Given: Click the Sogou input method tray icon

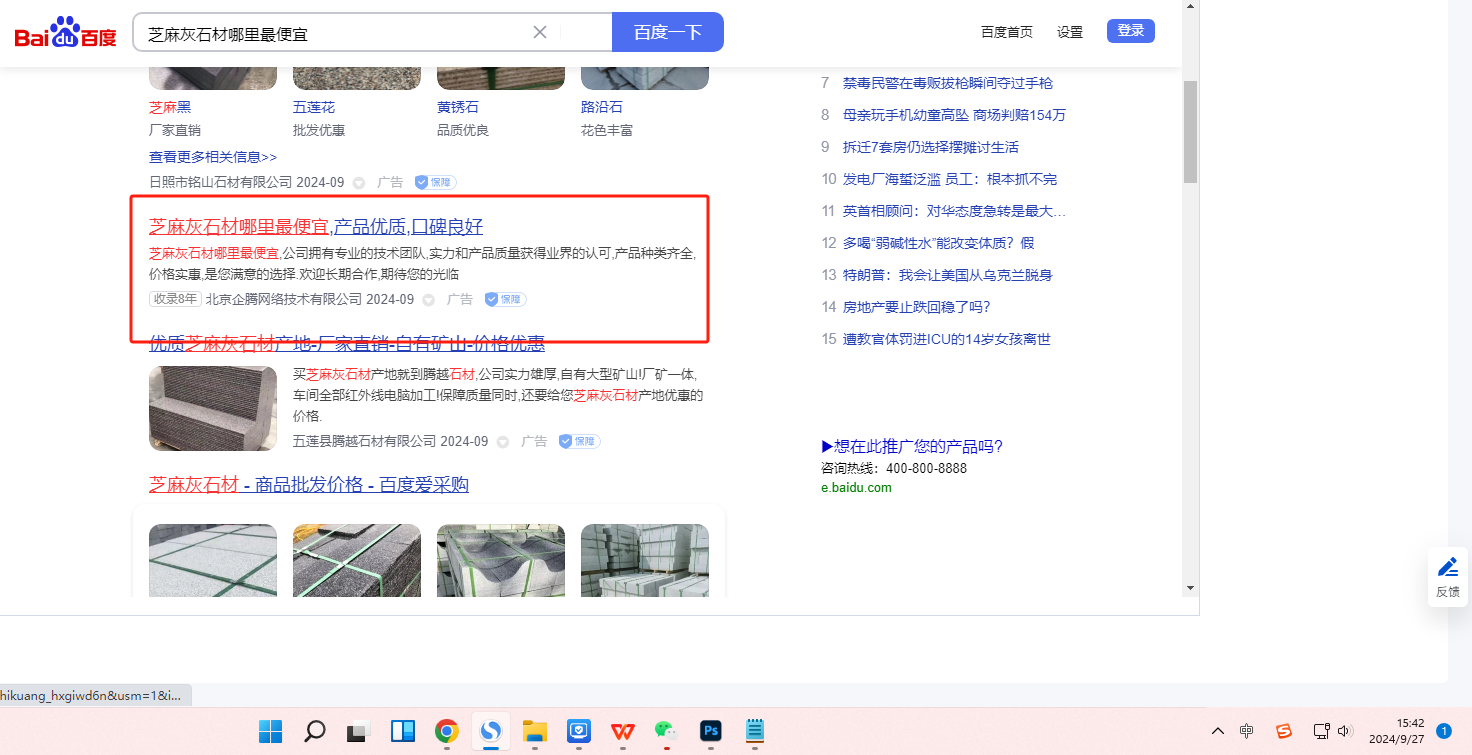Looking at the screenshot, I should [1284, 731].
